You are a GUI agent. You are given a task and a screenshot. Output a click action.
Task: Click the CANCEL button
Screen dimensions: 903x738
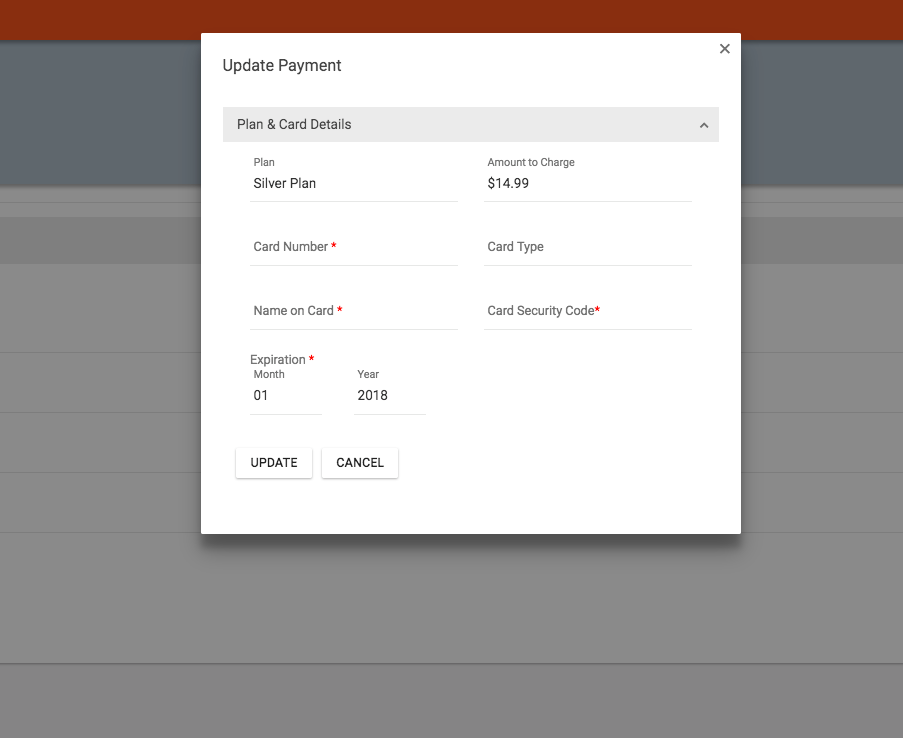click(x=359, y=462)
